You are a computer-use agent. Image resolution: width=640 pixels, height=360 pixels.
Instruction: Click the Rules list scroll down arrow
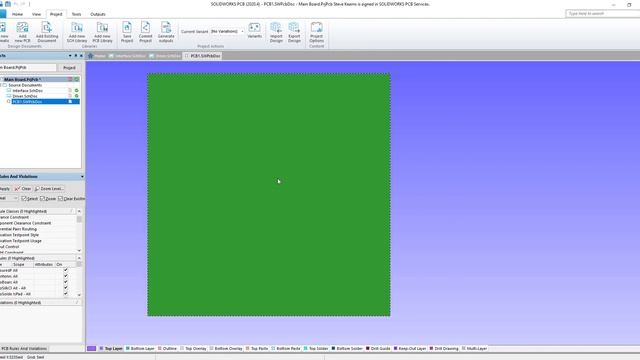coord(79,295)
